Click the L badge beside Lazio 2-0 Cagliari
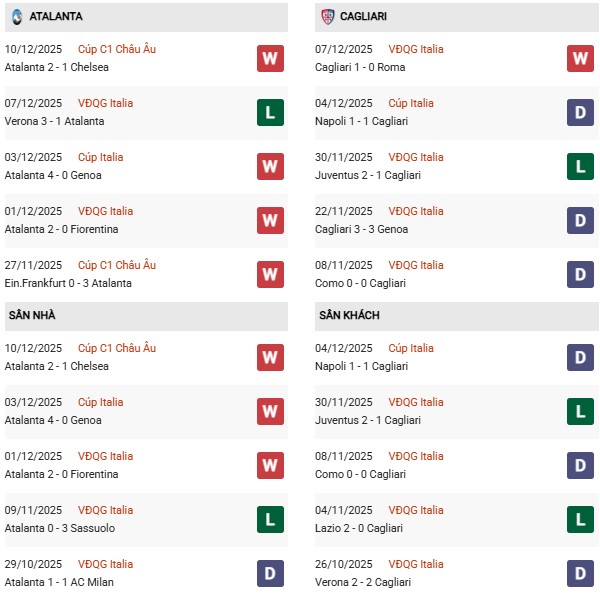Screen dimensions: 600x594 point(581,519)
